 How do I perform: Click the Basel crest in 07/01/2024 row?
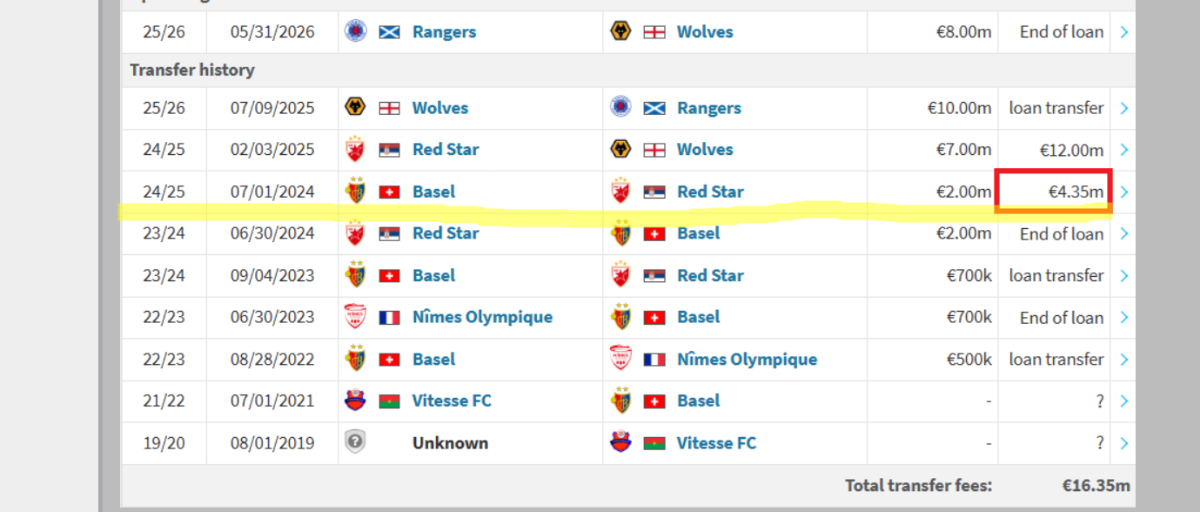[354, 192]
